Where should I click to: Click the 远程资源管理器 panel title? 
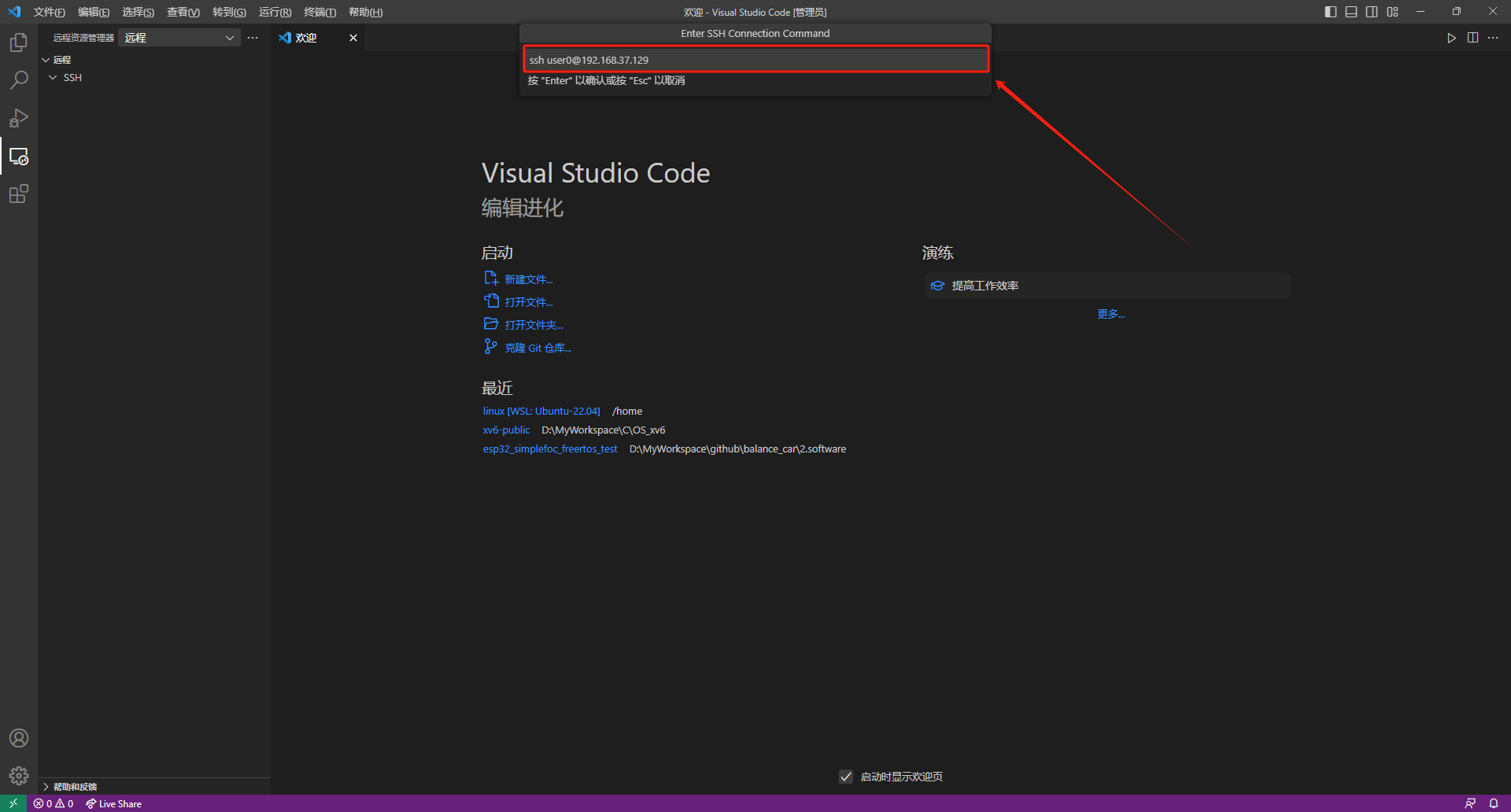pyautogui.click(x=83, y=38)
